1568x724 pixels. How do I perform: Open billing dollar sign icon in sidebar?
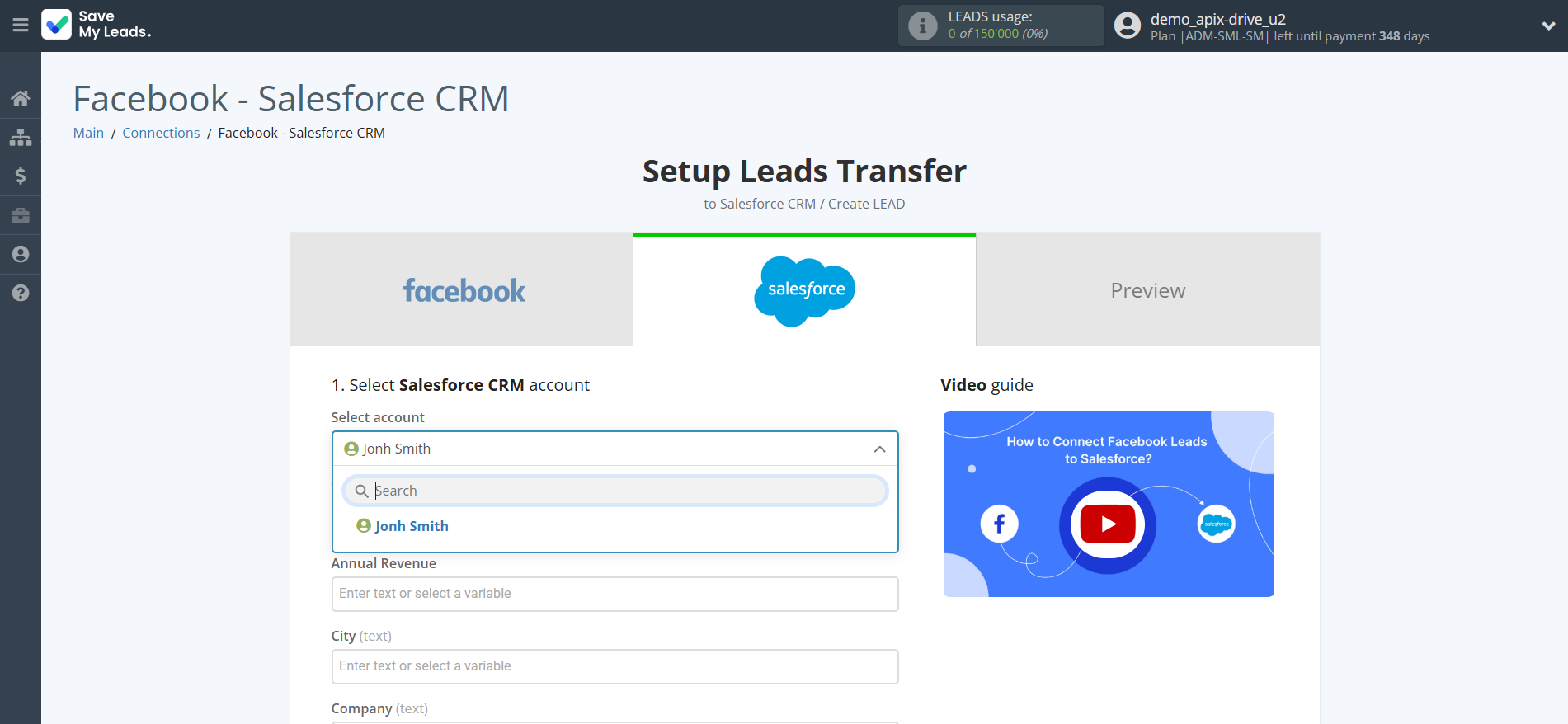tap(21, 176)
